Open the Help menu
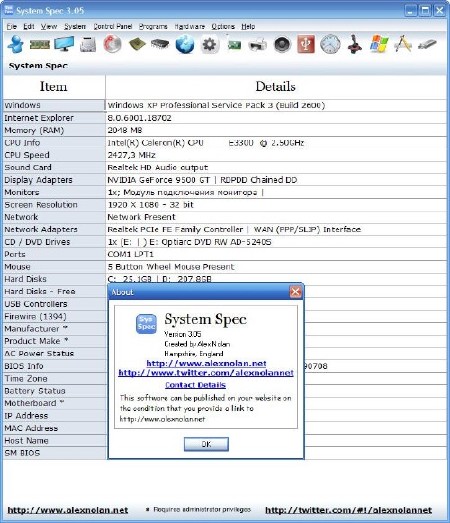 pos(248,26)
